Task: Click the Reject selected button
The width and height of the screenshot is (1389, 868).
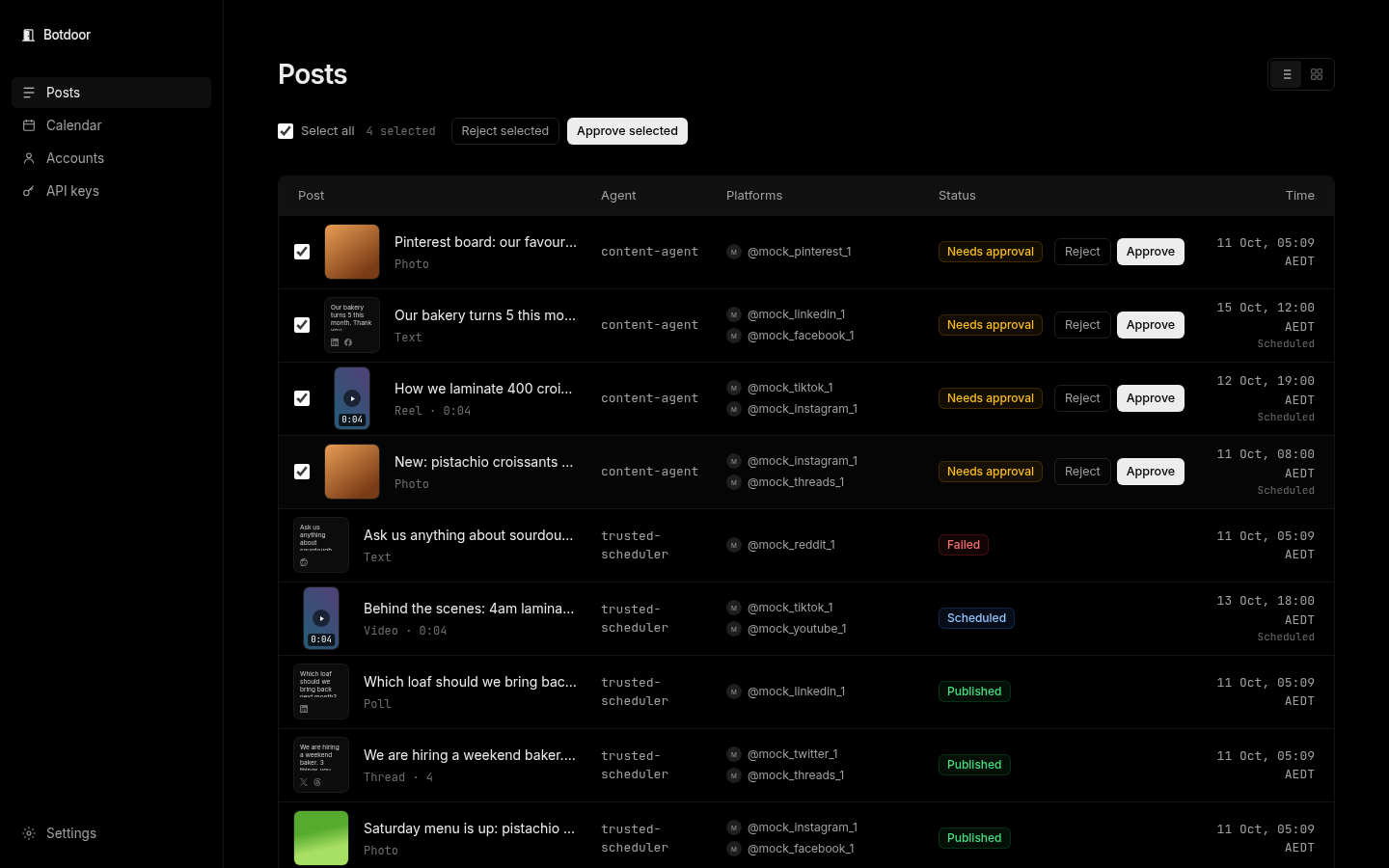Action: pyautogui.click(x=505, y=131)
